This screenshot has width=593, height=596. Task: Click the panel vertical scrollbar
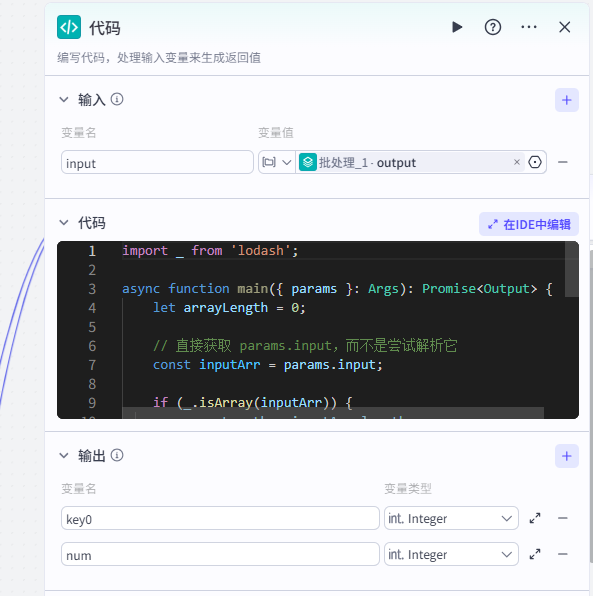click(591, 406)
